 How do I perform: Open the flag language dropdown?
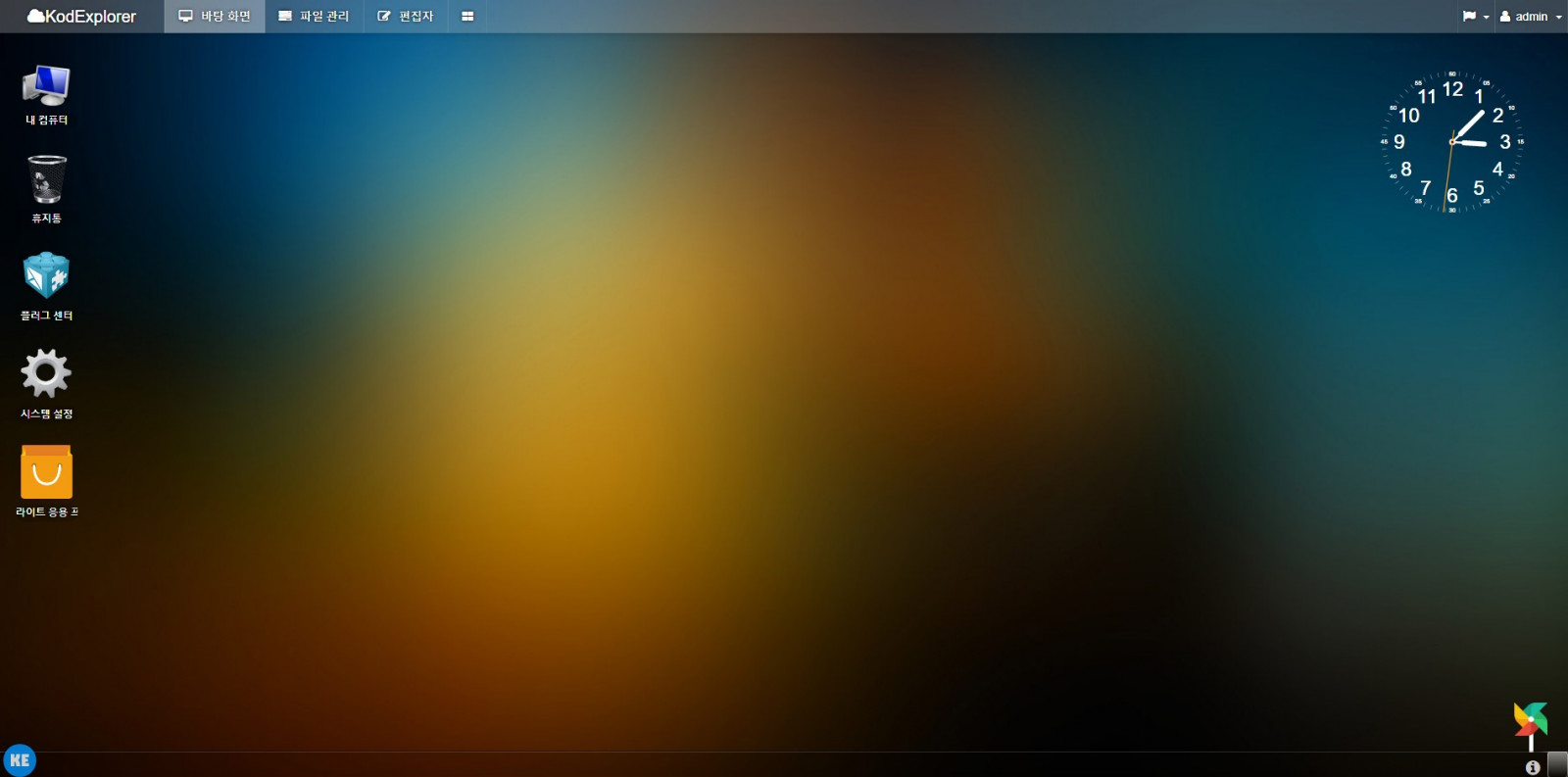tap(1476, 17)
